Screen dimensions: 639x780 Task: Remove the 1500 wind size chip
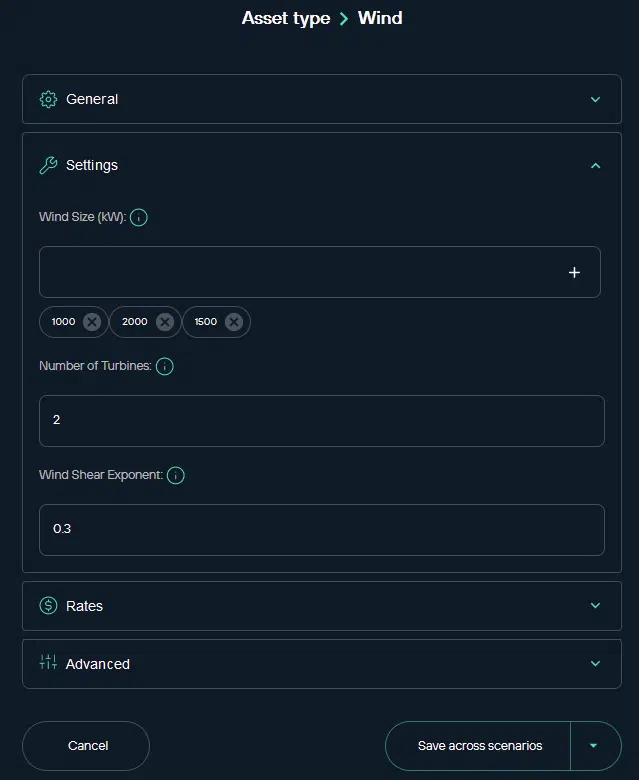click(x=234, y=322)
